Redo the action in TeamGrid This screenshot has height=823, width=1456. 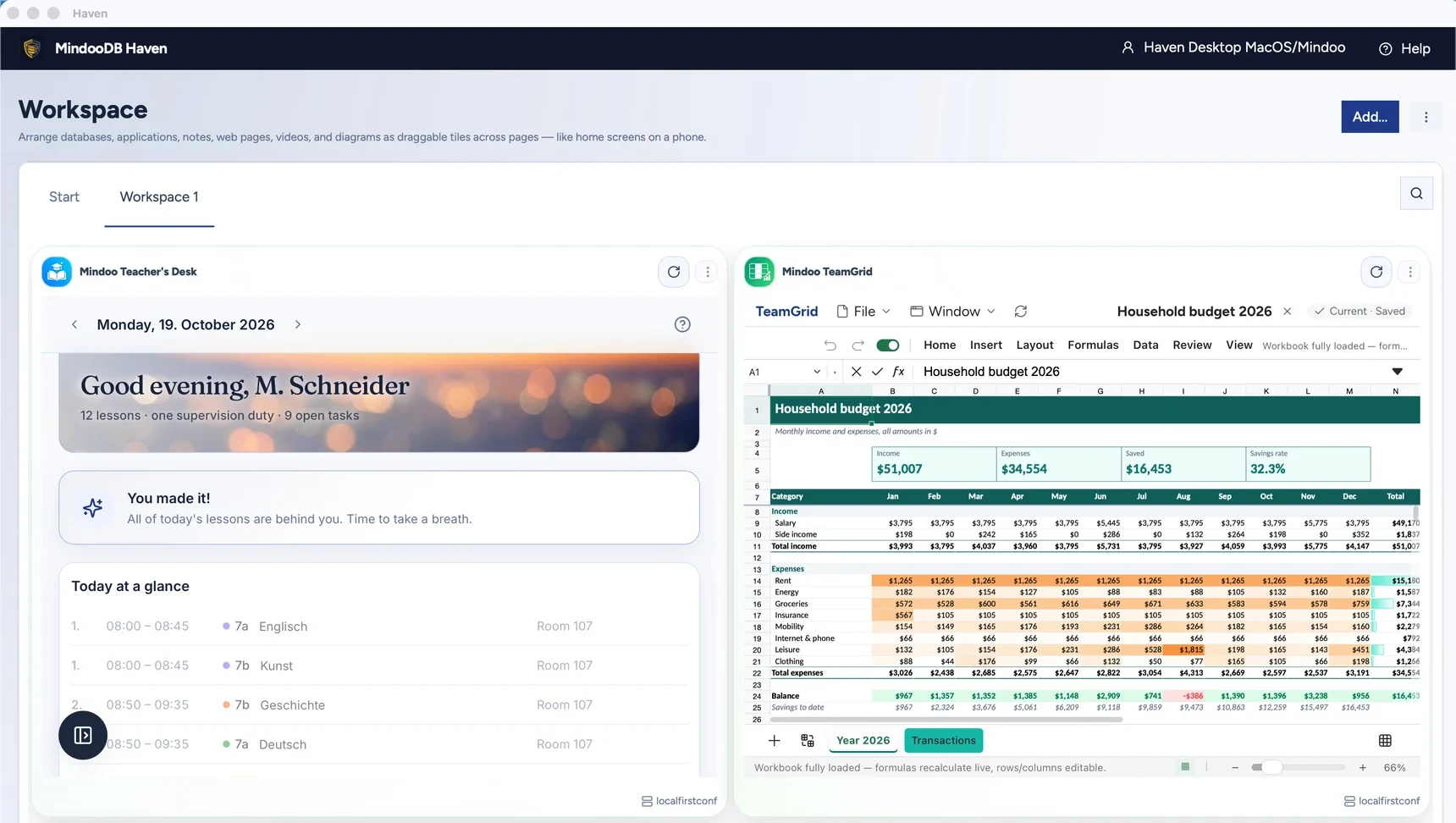[858, 345]
